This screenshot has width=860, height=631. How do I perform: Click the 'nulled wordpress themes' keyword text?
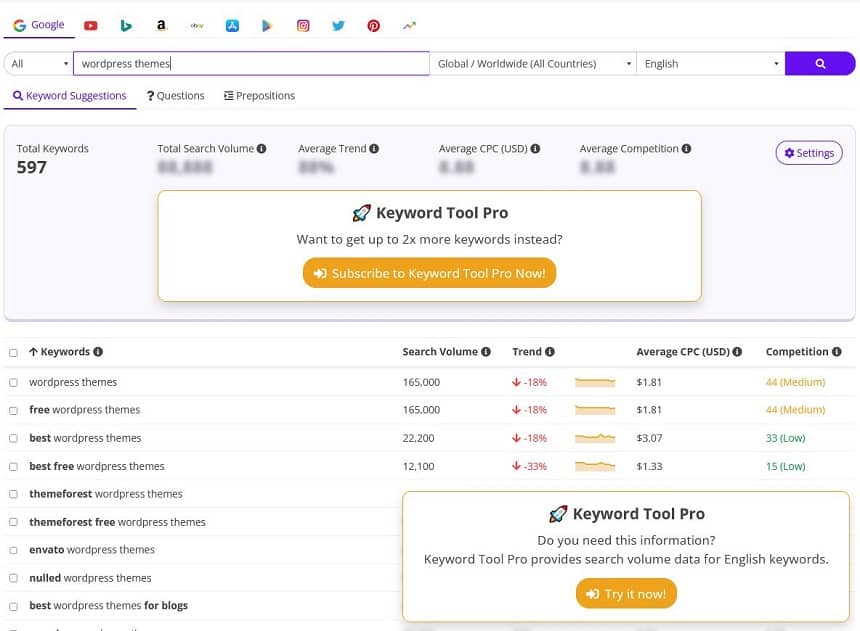90,578
